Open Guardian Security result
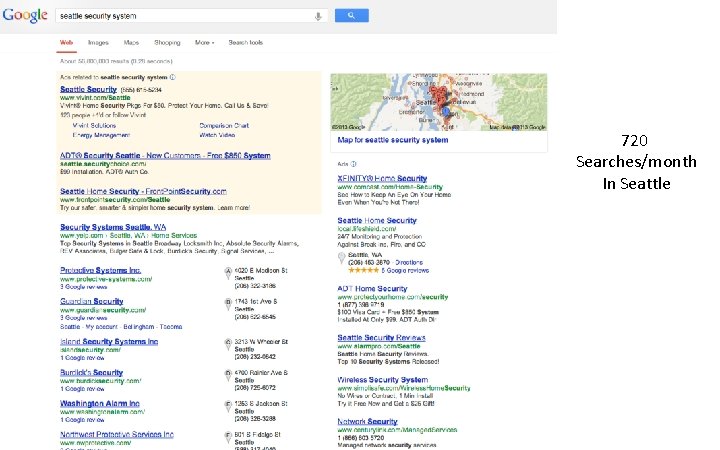Image resolution: width=720 pixels, height=450 pixels. point(92,301)
